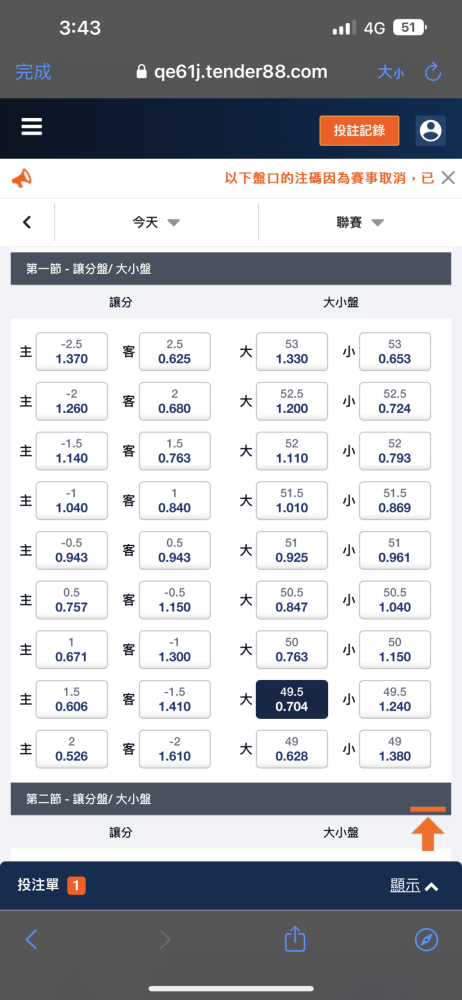Open 投註記錄 betting records button

tap(359, 131)
